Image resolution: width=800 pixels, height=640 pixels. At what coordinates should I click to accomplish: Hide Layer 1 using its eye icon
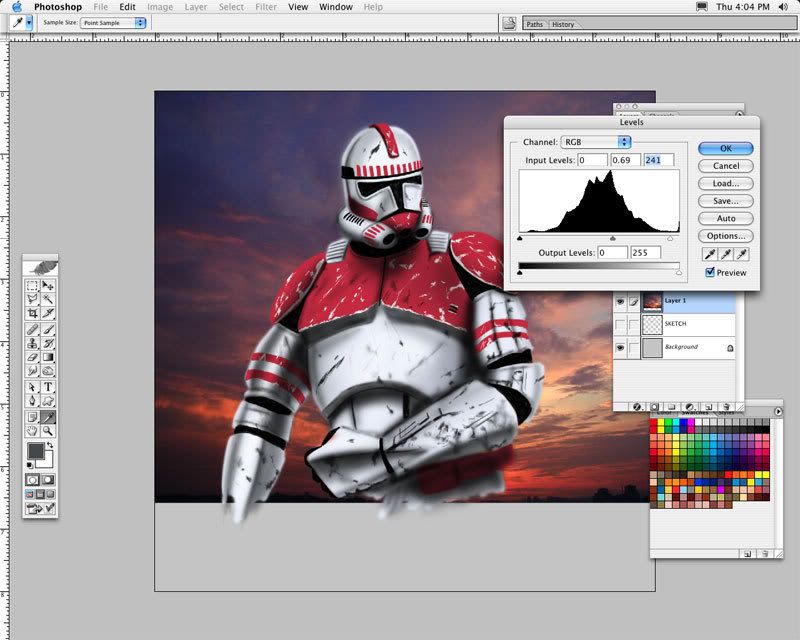tap(620, 302)
